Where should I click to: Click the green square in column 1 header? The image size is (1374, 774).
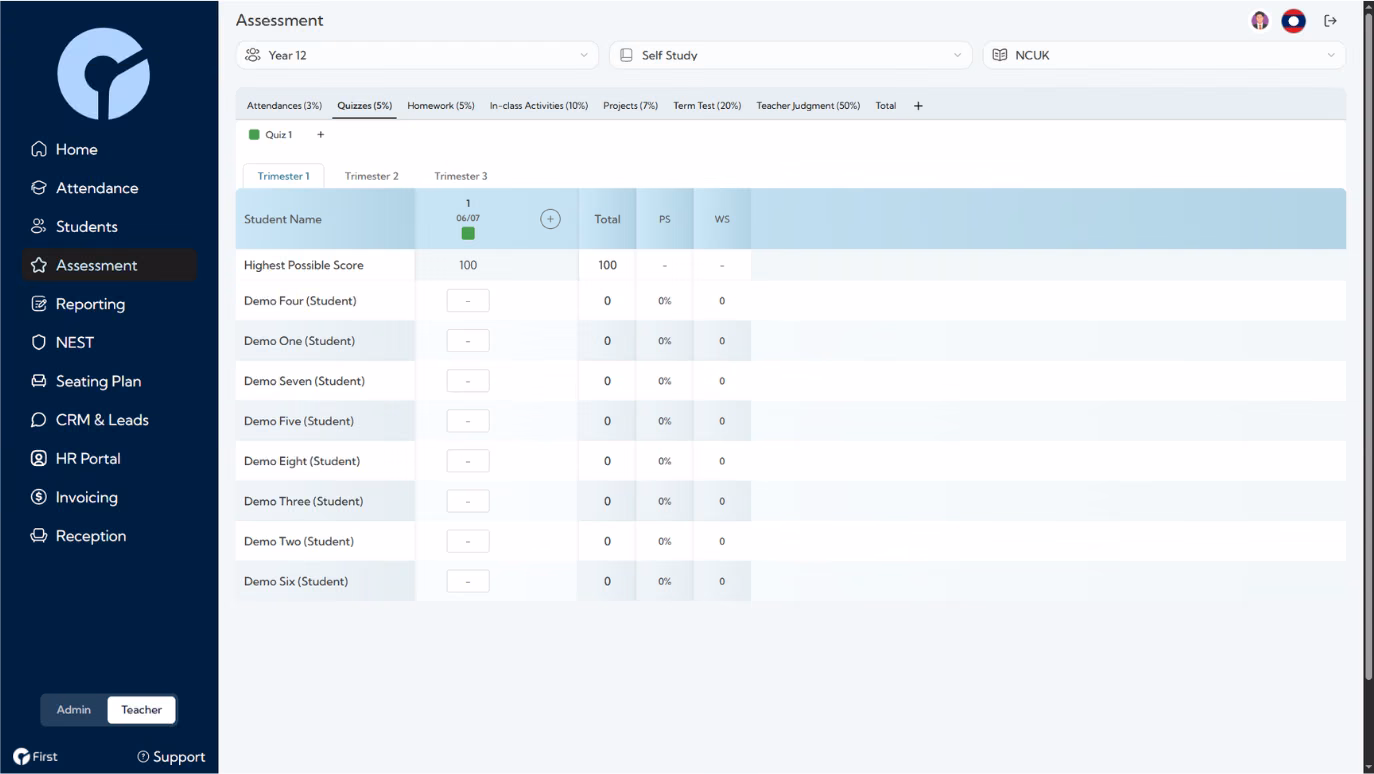pyautogui.click(x=468, y=233)
